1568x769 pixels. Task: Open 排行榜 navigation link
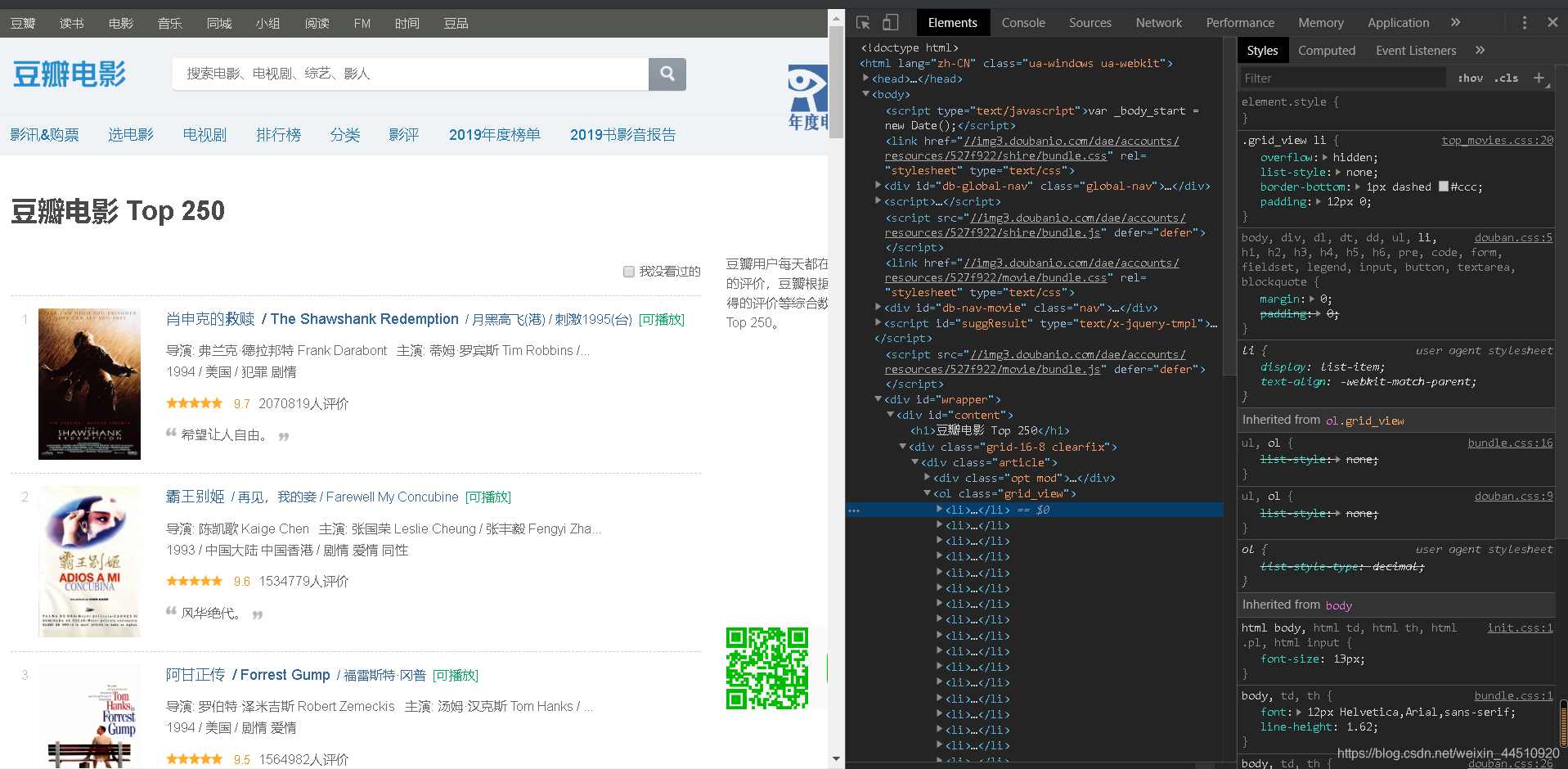279,135
